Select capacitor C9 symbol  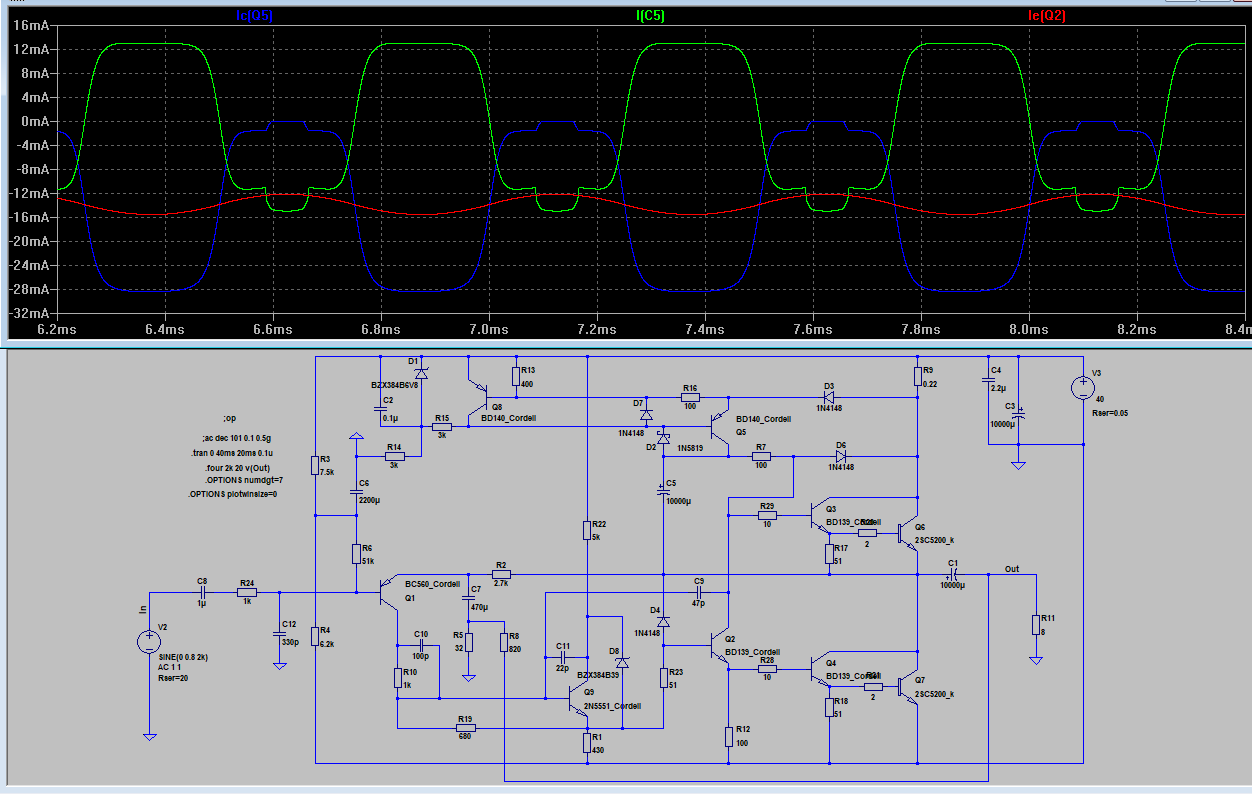(699, 592)
